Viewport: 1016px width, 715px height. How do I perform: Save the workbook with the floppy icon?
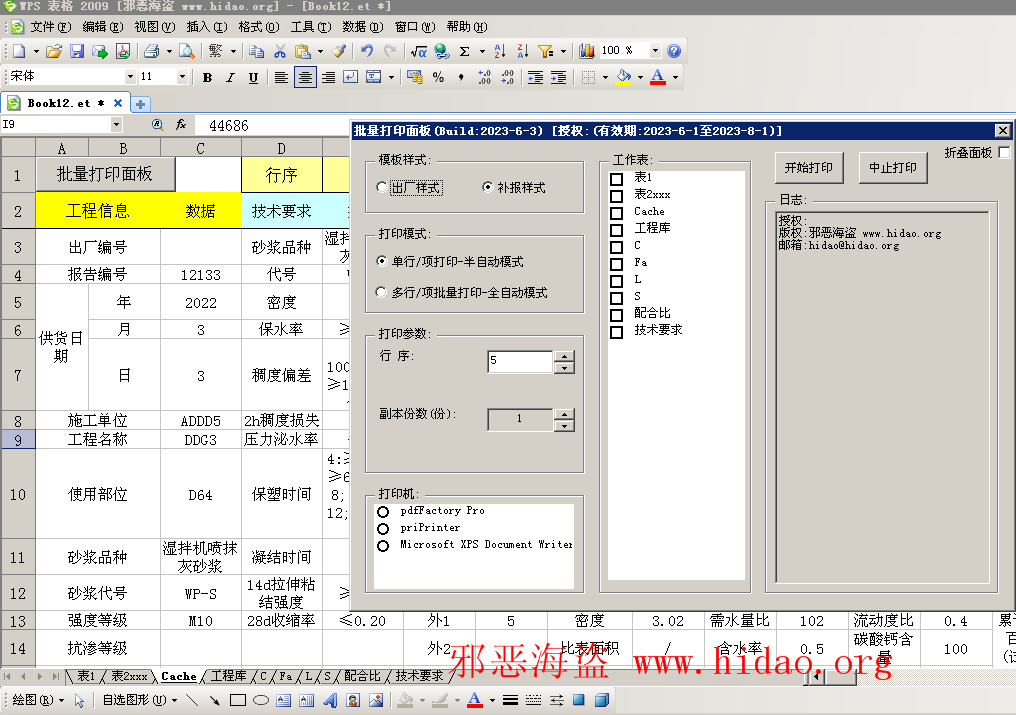pos(76,51)
